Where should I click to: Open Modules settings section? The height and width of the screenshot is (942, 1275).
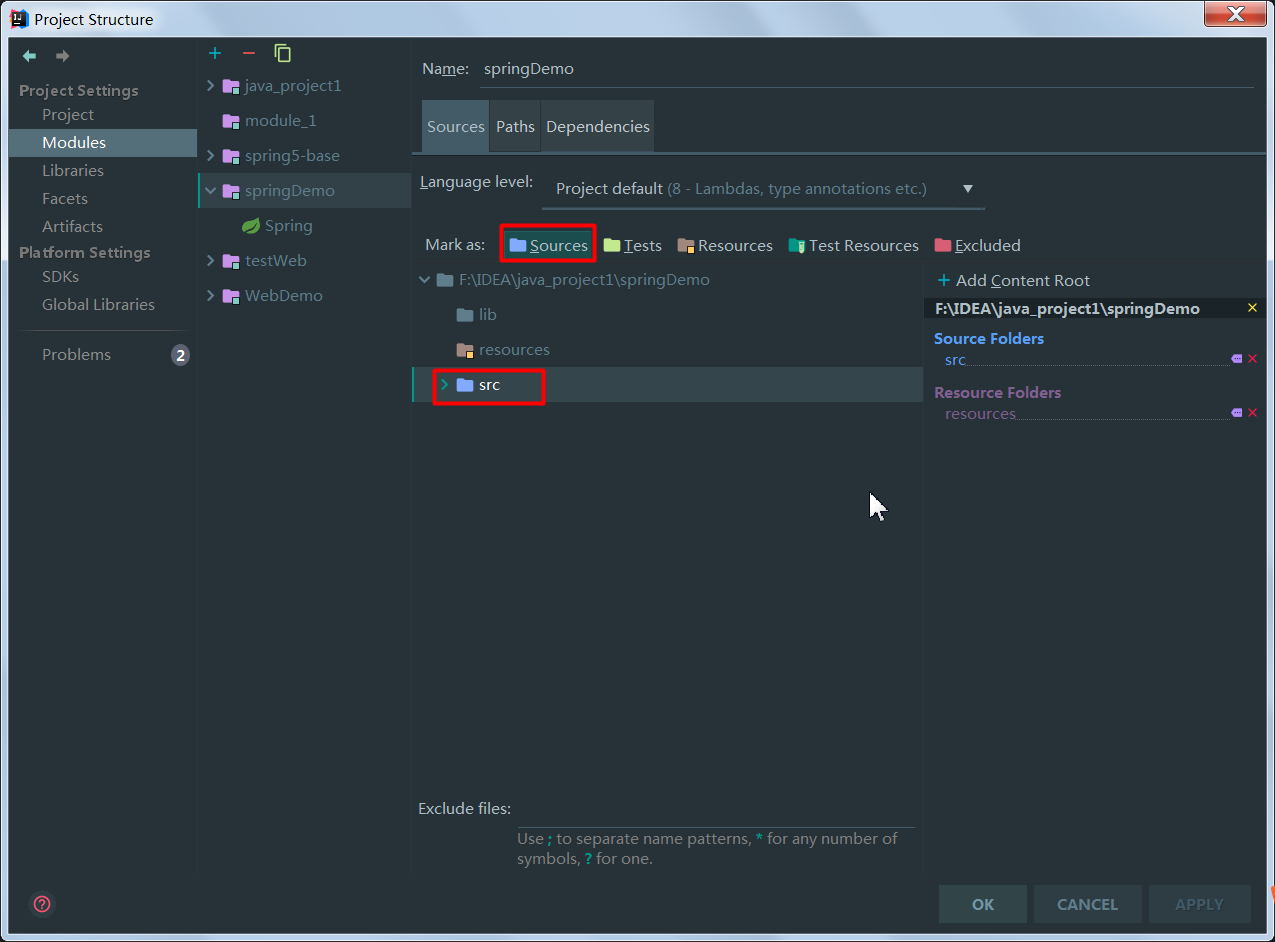coord(74,143)
